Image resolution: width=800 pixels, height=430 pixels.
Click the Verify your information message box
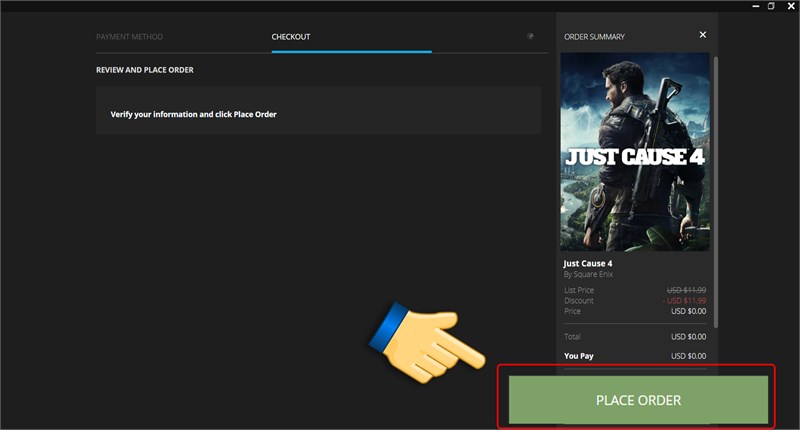tap(318, 111)
